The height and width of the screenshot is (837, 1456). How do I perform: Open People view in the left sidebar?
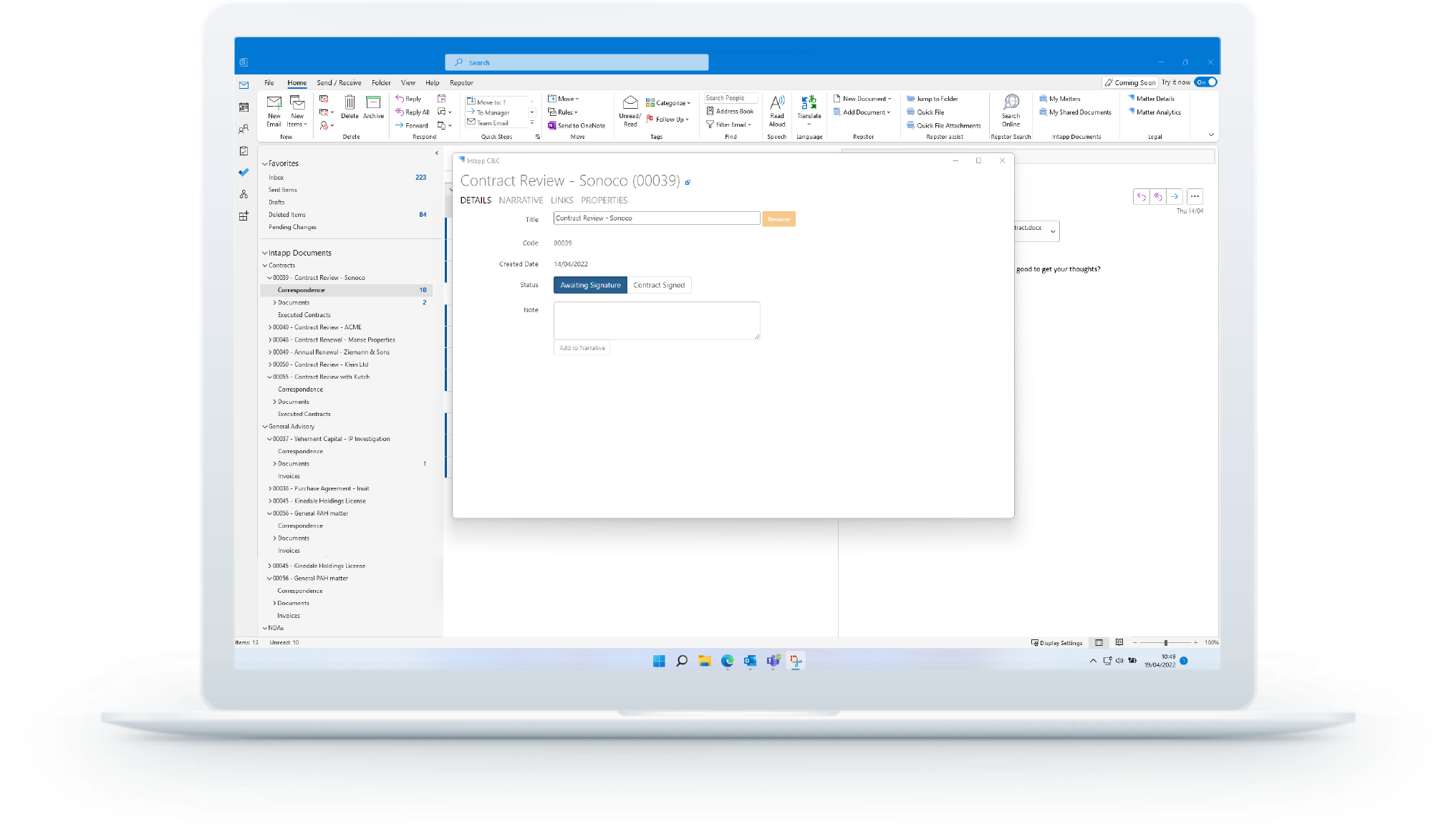(244, 129)
